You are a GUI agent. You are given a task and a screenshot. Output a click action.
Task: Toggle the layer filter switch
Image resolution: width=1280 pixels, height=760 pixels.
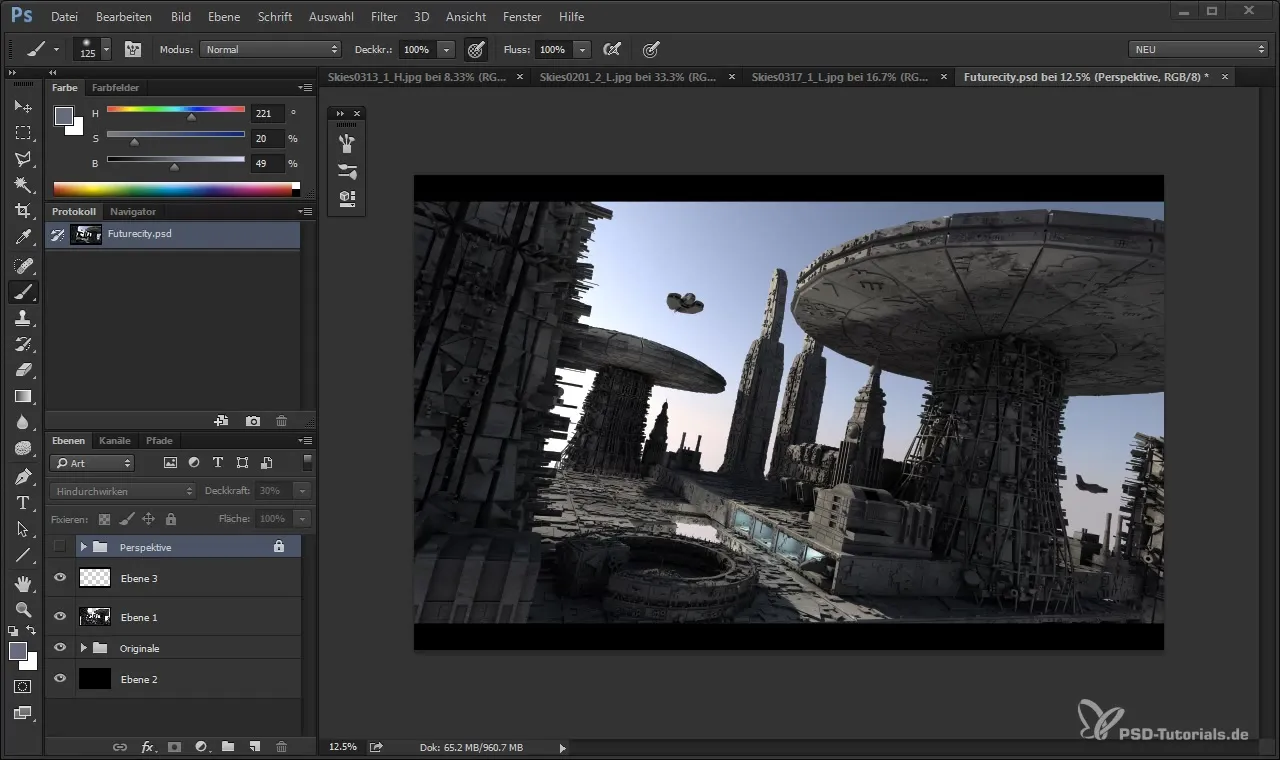(308, 462)
